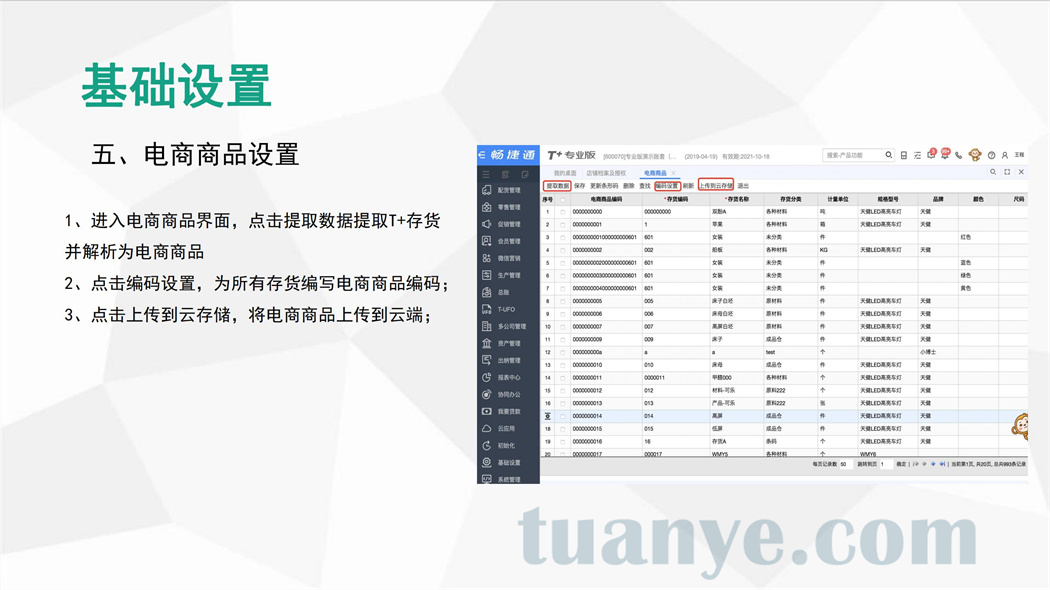Open the 总账 ledger icon

pos(487,292)
